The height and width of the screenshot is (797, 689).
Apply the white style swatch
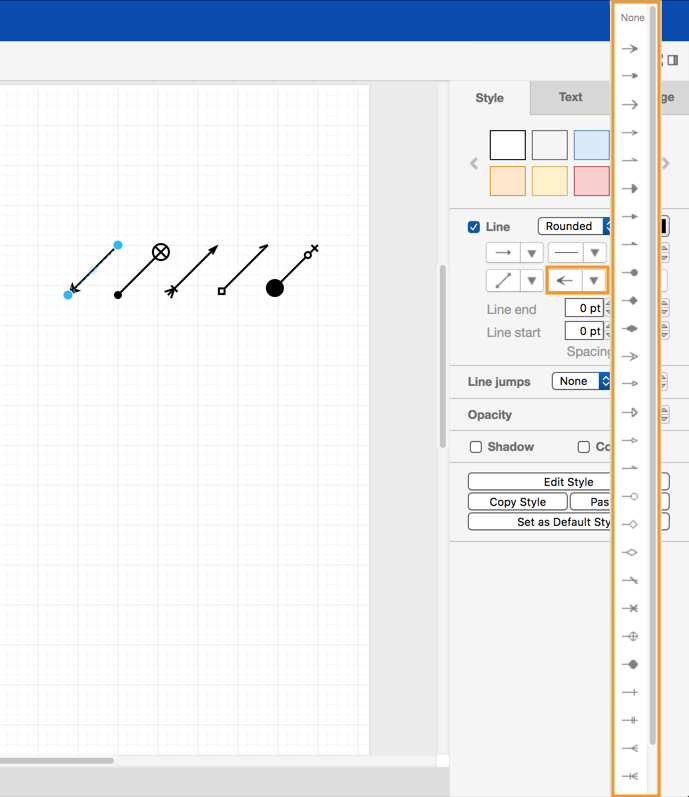coord(508,145)
